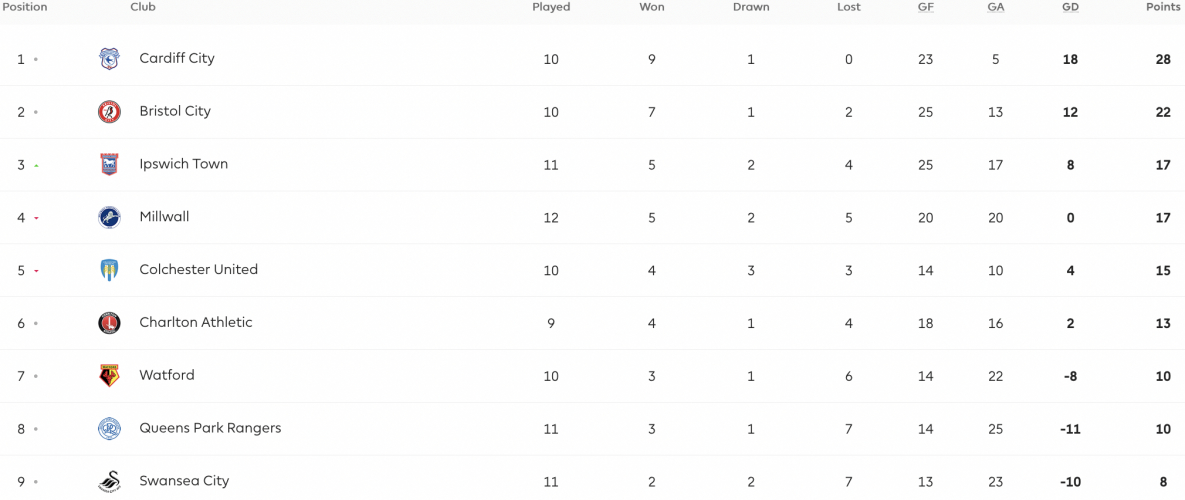Screen dimensions: 1185x500
Task: Click the GF column header
Action: [926, 7]
